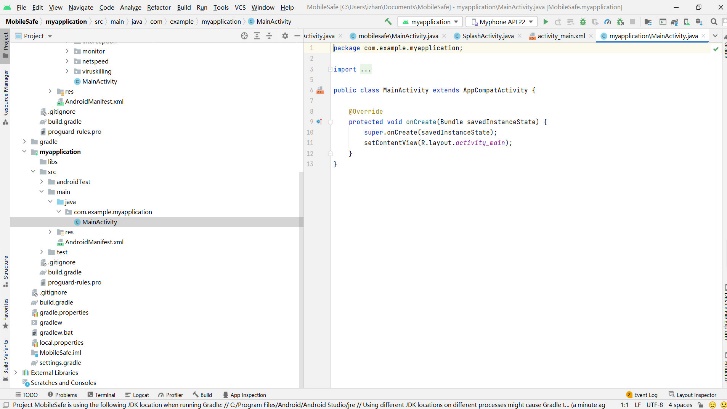727x409 pixels.
Task: Select build.gradle in the project tree
Action: pyautogui.click(x=55, y=302)
